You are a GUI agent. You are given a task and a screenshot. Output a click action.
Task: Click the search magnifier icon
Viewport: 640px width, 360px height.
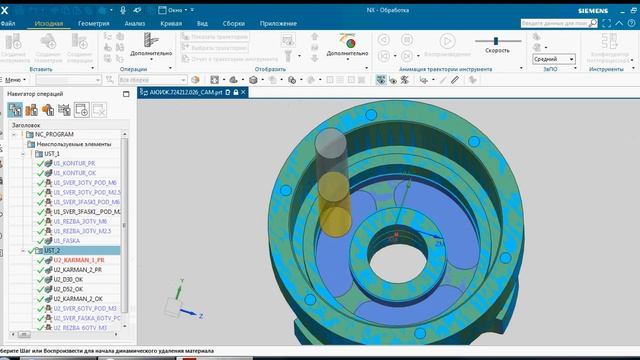(x=593, y=24)
